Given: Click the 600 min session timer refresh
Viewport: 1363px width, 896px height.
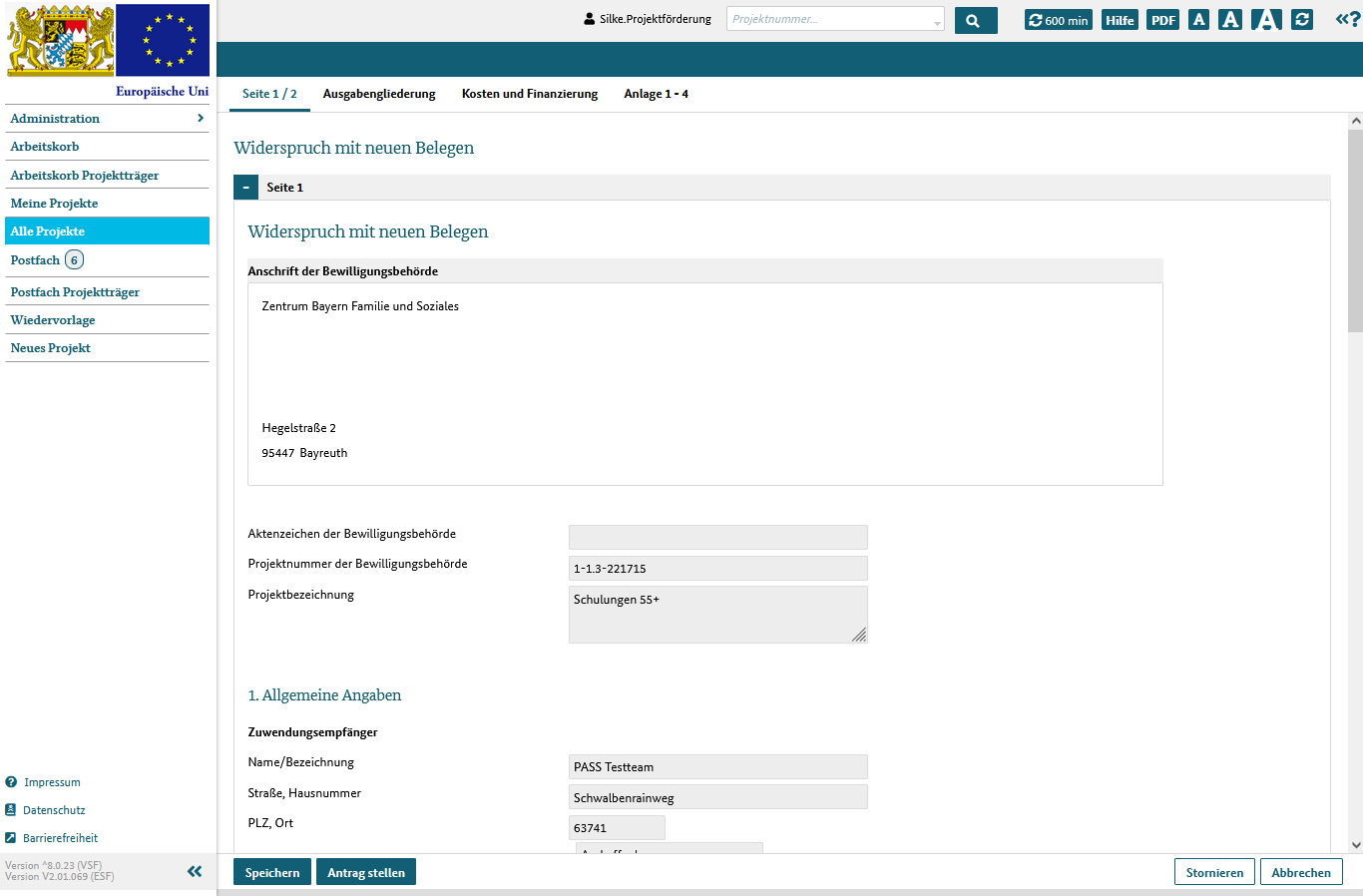Looking at the screenshot, I should [x=1059, y=20].
